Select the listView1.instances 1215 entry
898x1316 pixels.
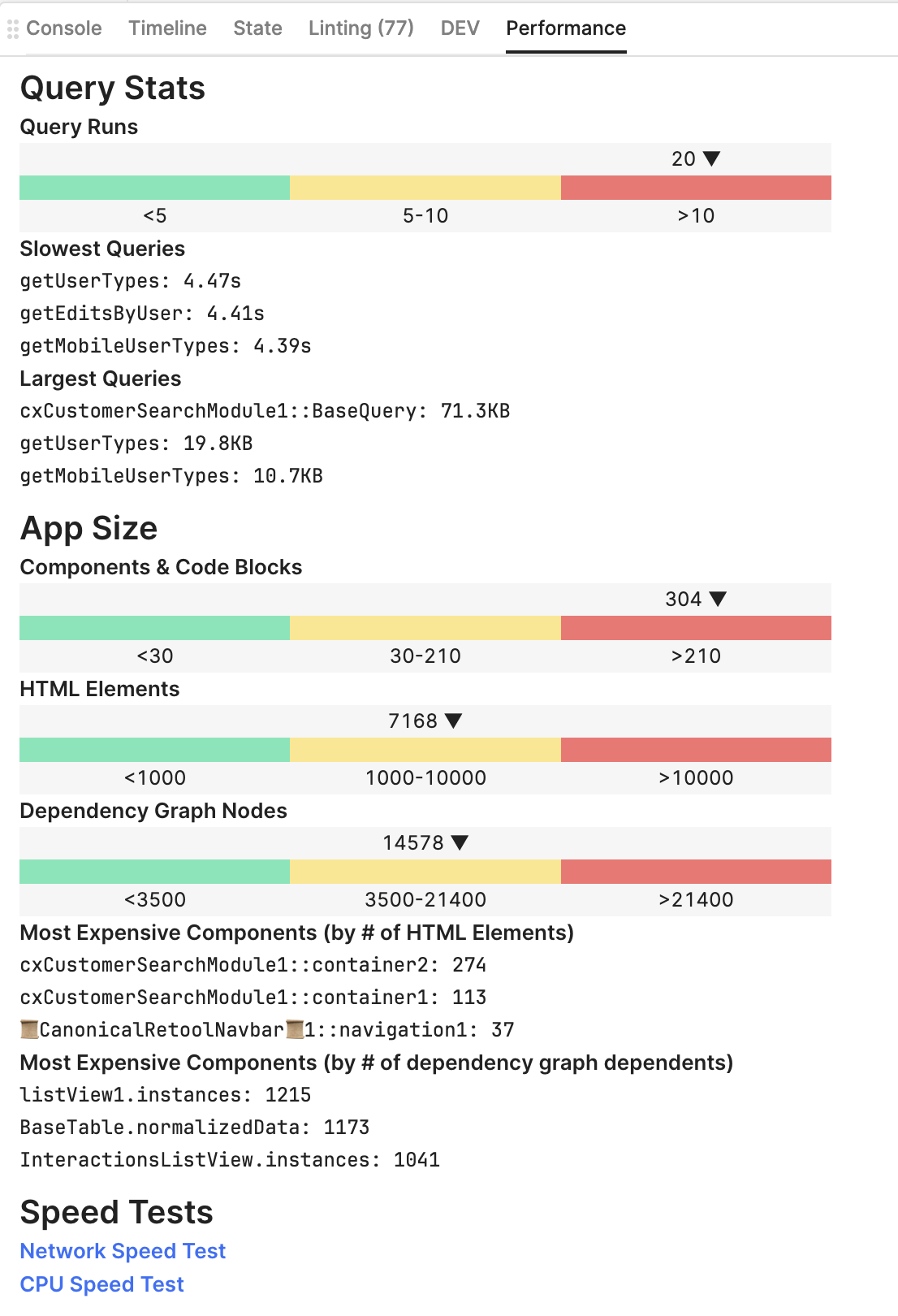coord(166,1095)
